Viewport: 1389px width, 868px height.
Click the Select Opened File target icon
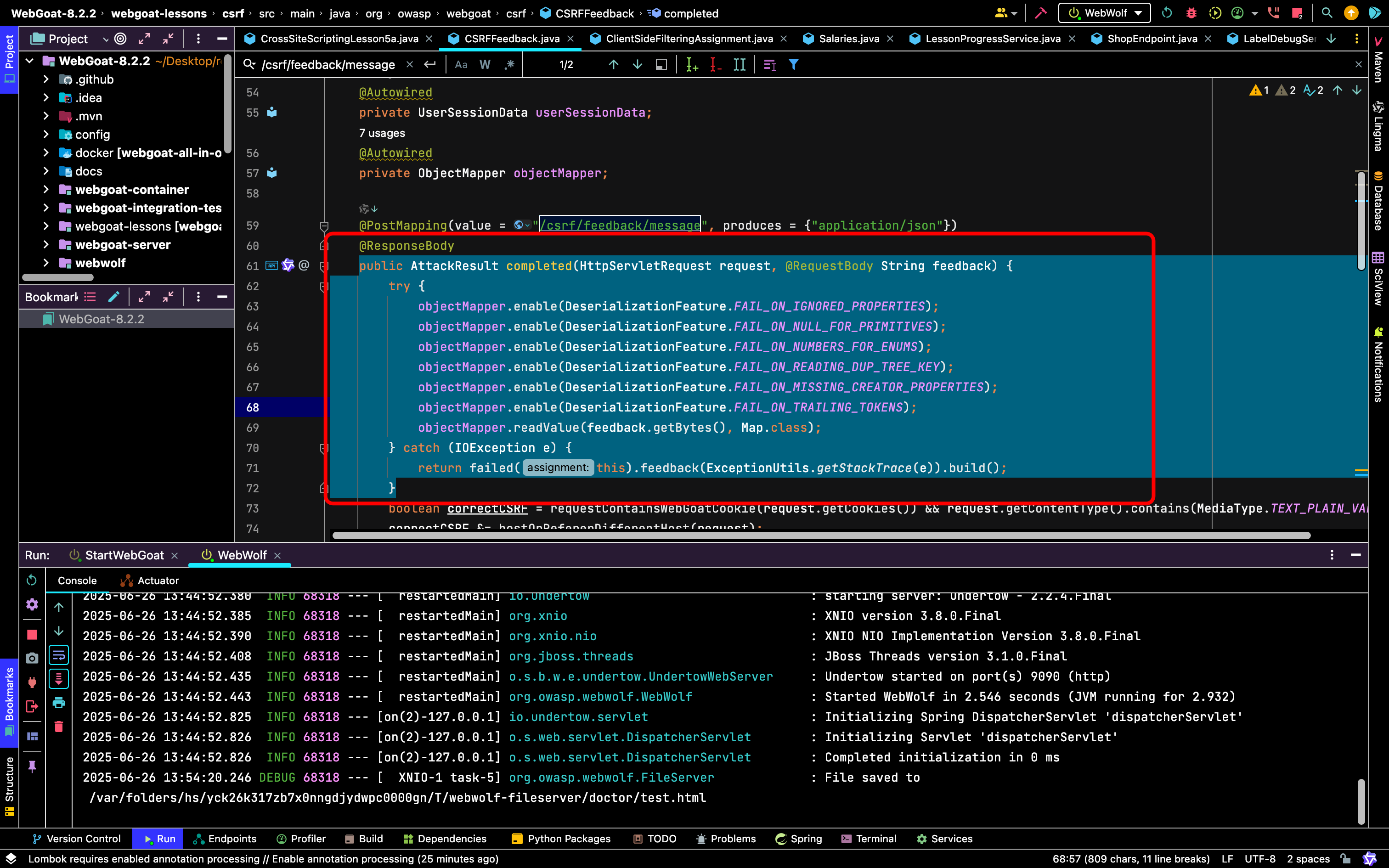point(120,39)
